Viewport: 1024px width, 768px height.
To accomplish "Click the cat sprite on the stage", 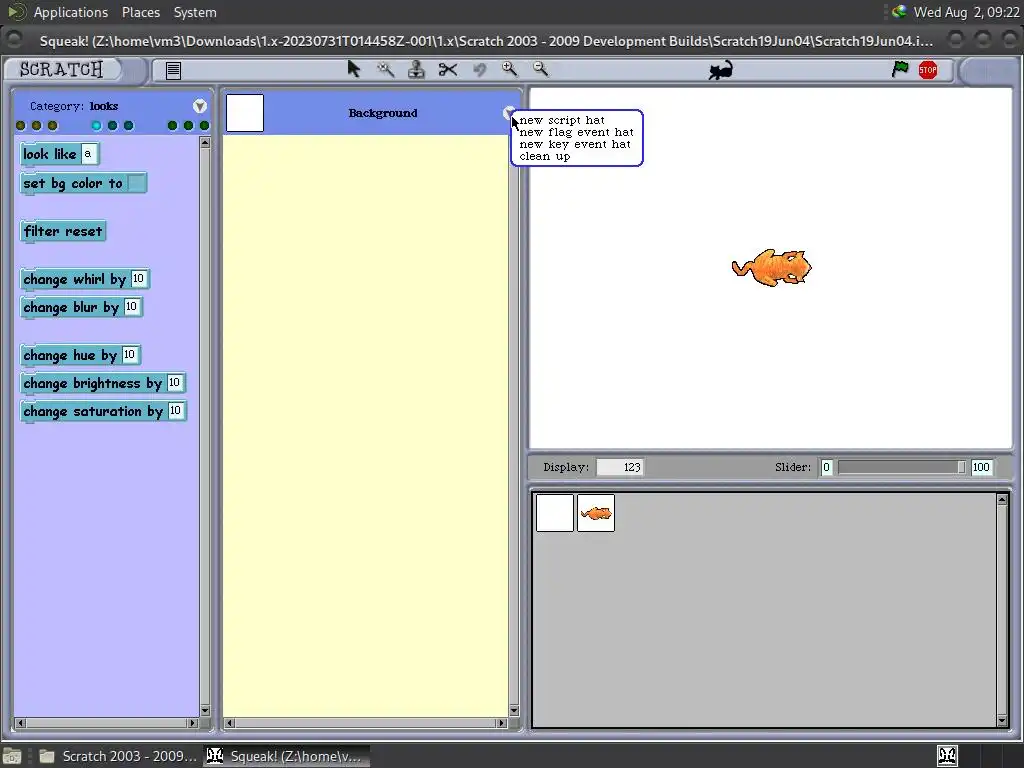I will [772, 267].
